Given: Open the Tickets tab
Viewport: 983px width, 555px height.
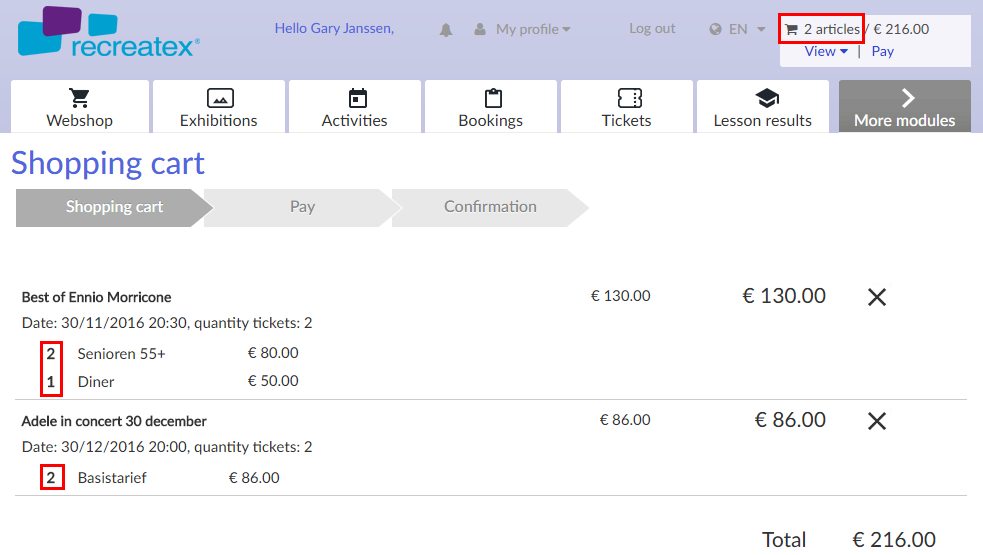Looking at the screenshot, I should pyautogui.click(x=627, y=108).
